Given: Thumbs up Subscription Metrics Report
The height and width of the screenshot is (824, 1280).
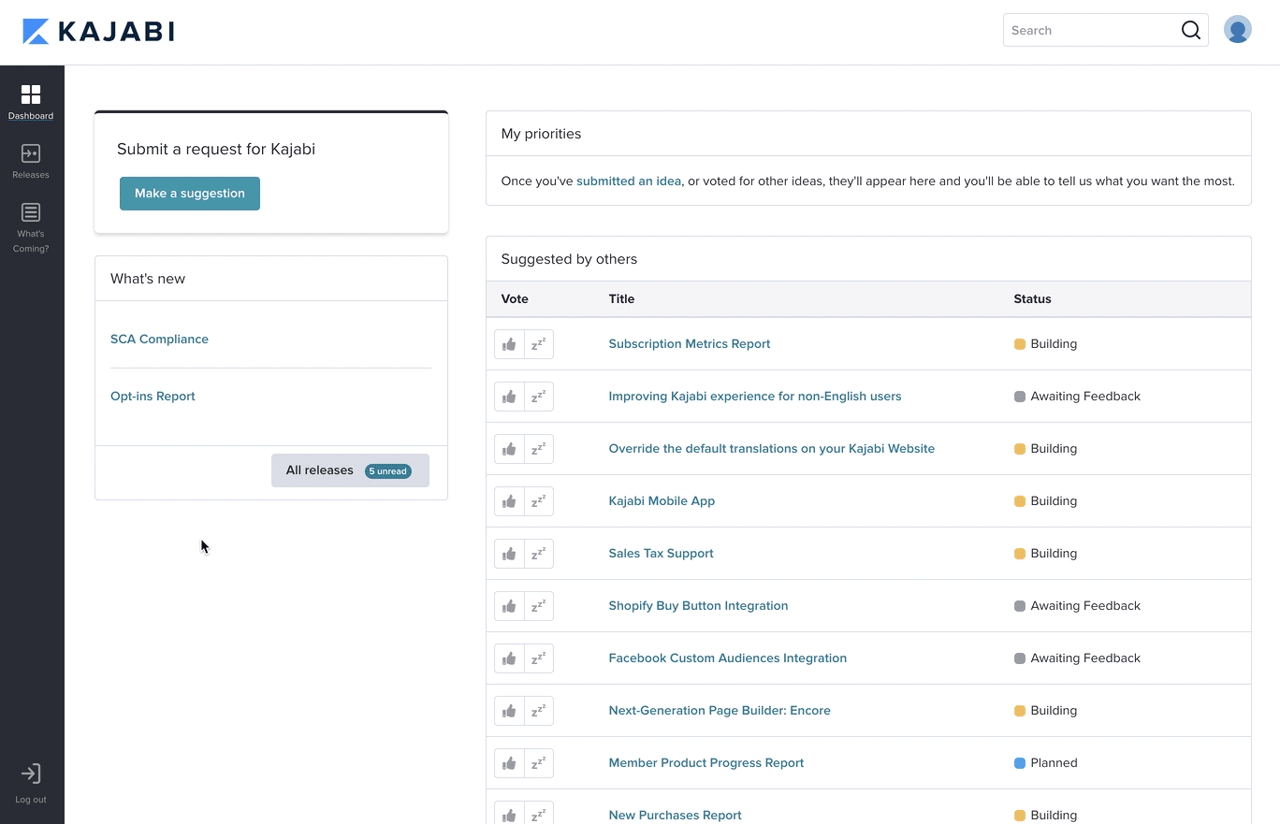Looking at the screenshot, I should (509, 344).
